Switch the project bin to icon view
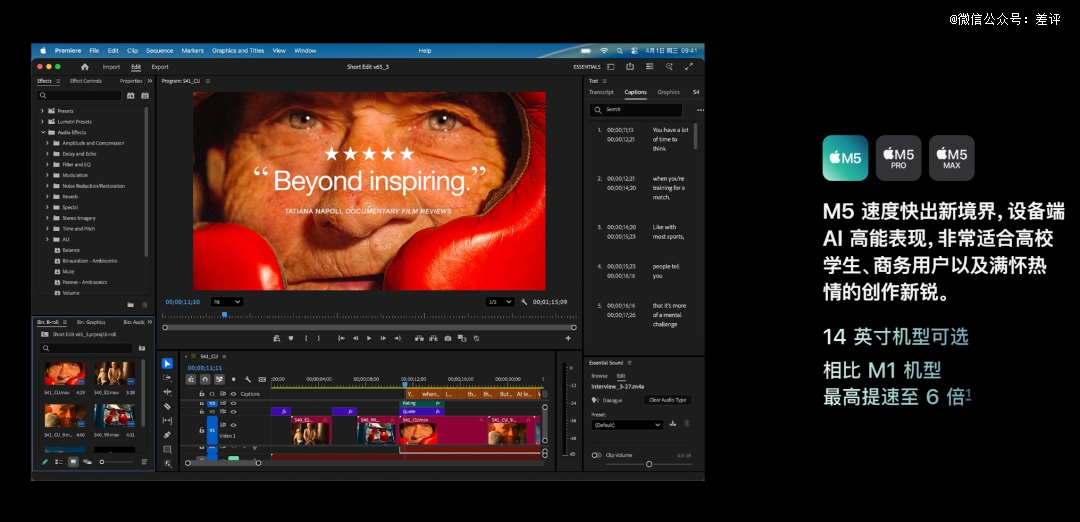The image size is (1080, 522). pyautogui.click(x=73, y=462)
